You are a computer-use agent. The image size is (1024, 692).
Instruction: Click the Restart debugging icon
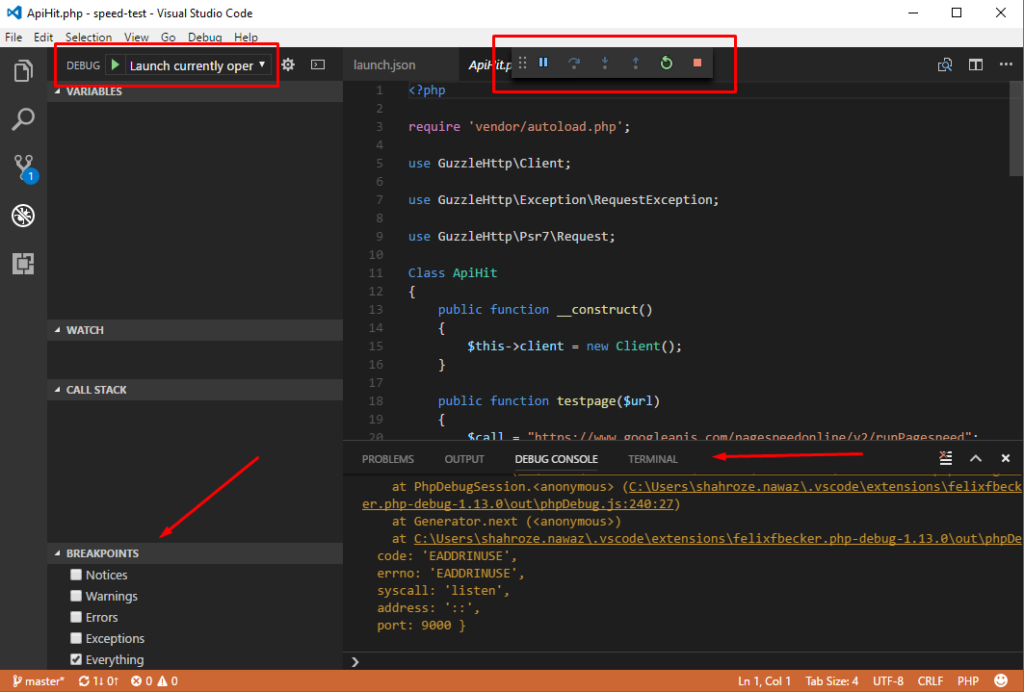click(x=666, y=63)
